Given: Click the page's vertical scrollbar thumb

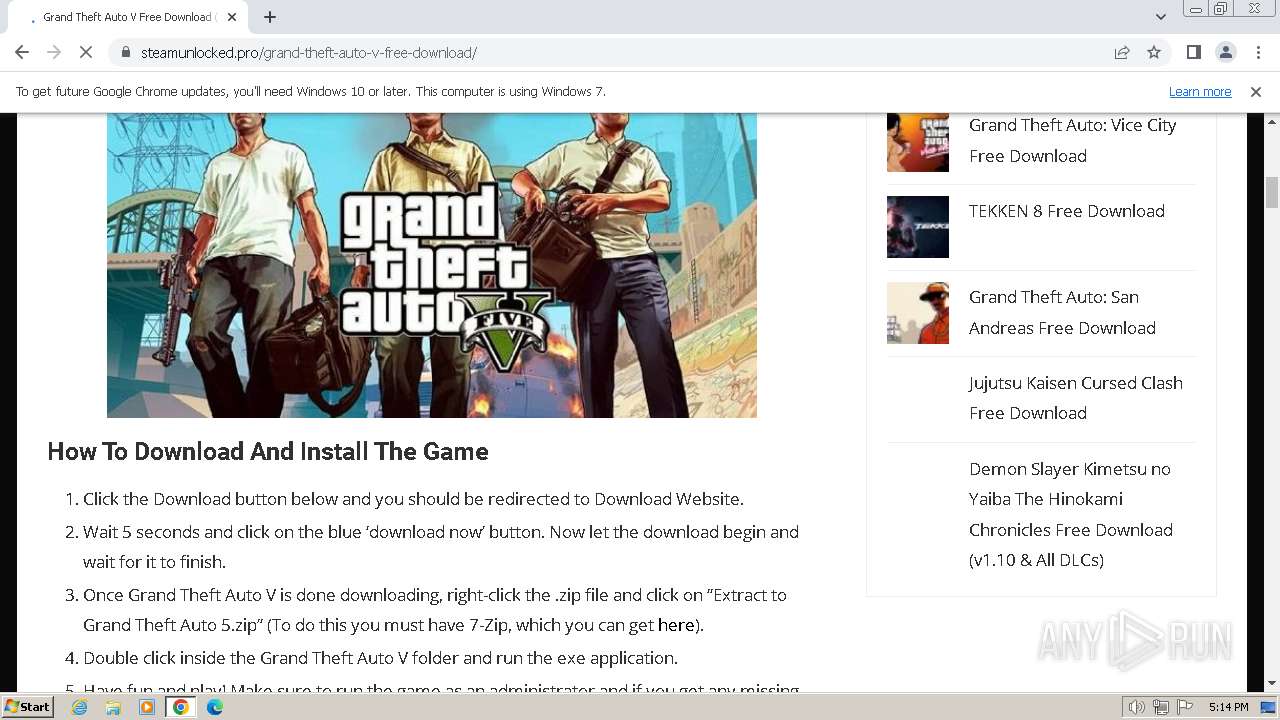Looking at the screenshot, I should point(1272,192).
